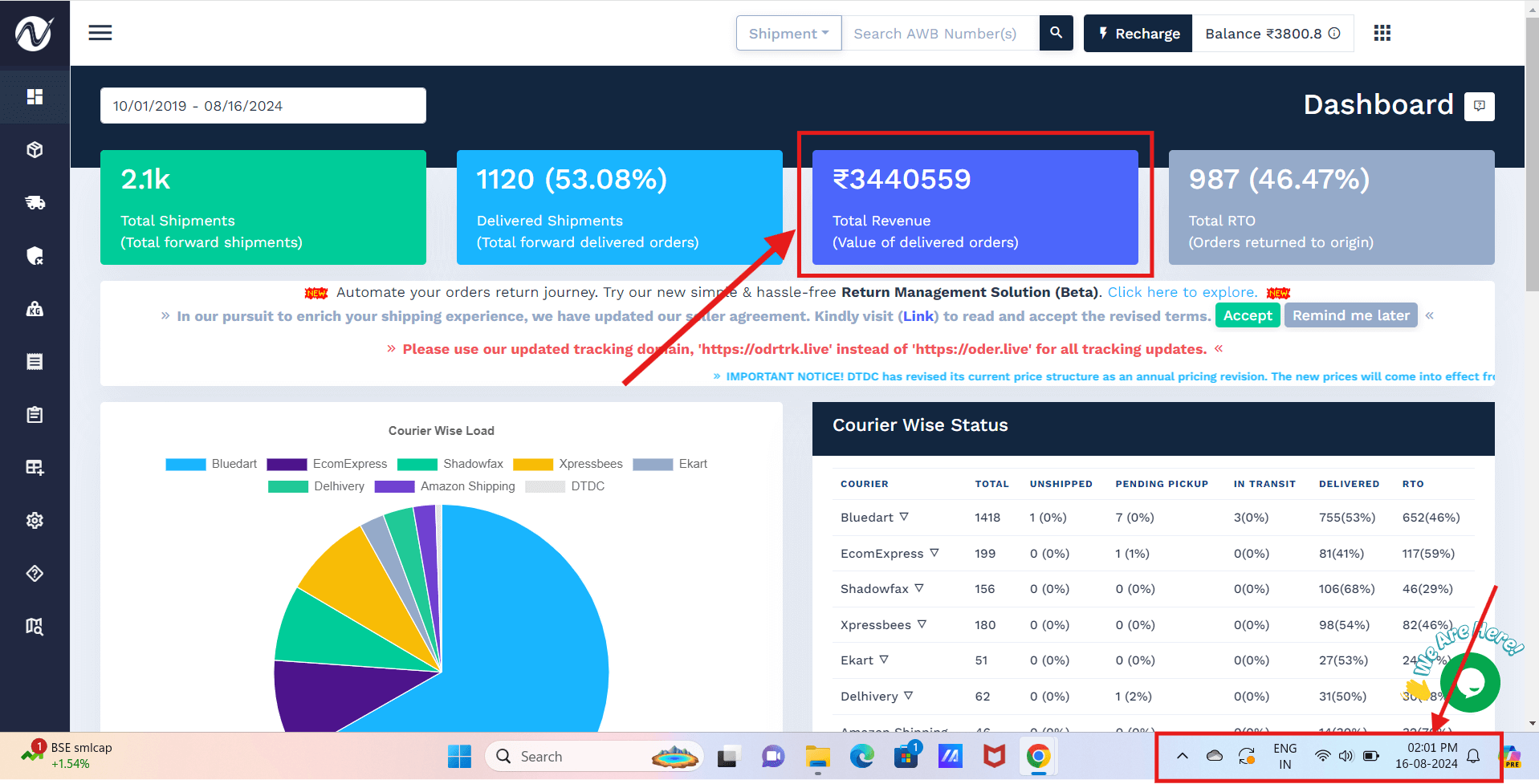The width and height of the screenshot is (1539, 784).
Task: Expand the Shadowfax courier row
Action: [x=919, y=587]
